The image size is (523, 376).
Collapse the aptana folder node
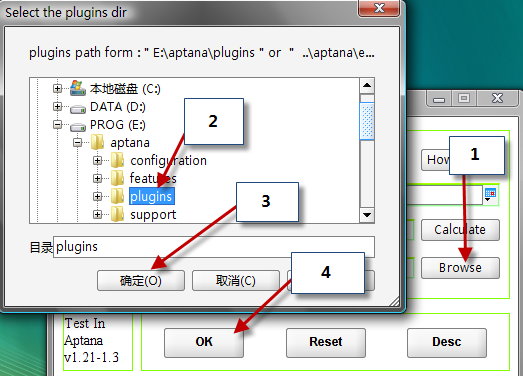pos(77,142)
